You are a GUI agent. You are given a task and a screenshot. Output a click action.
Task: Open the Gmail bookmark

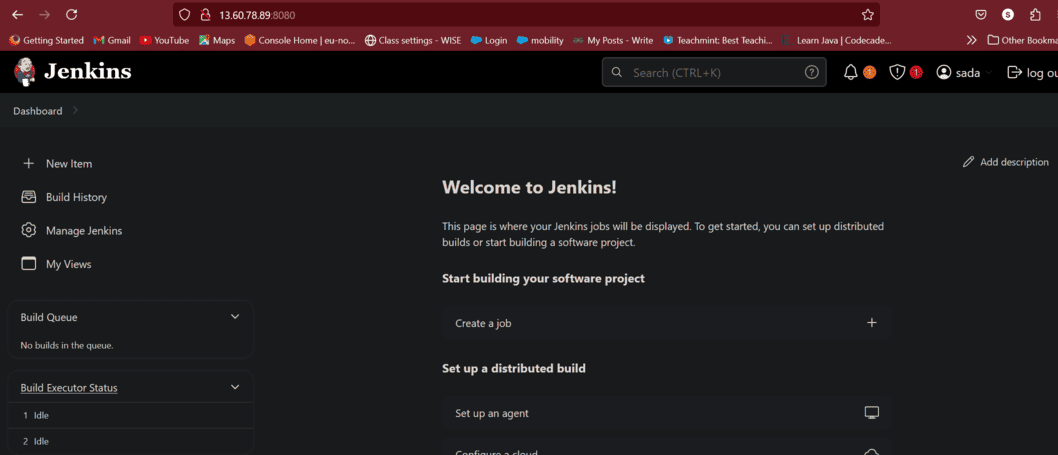112,41
